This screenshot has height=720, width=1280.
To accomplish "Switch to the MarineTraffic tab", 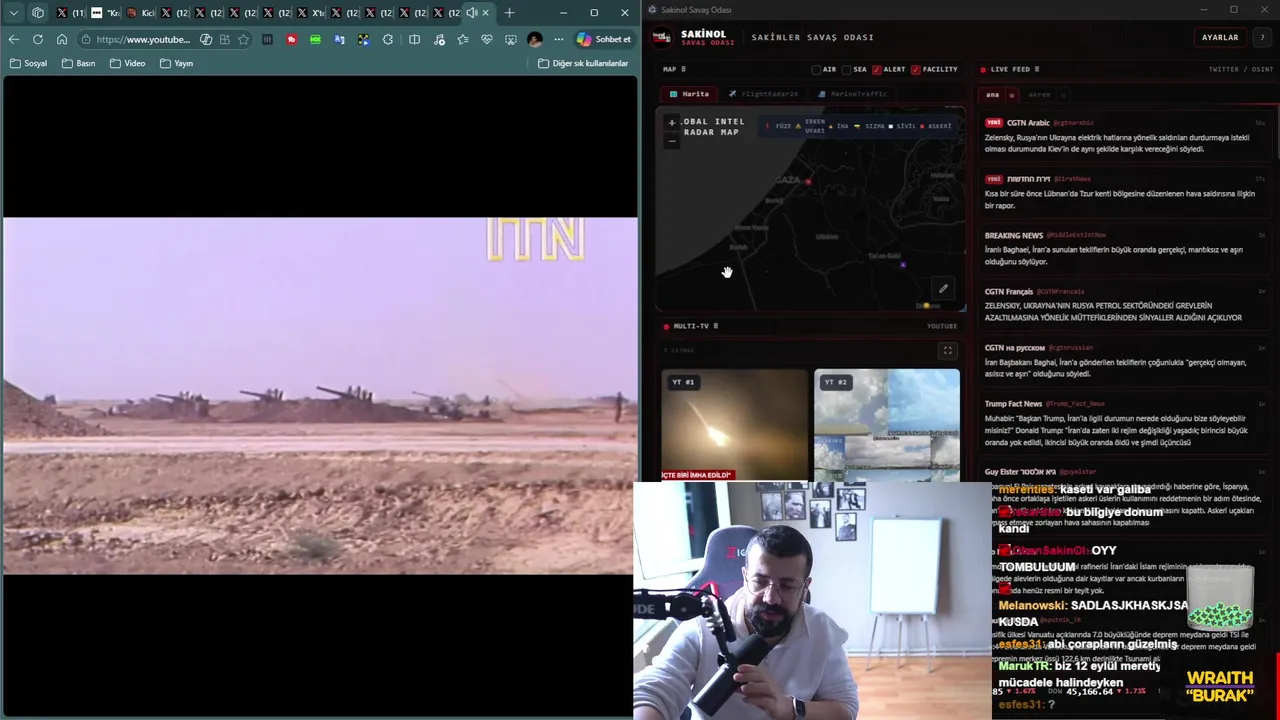I will (852, 94).
